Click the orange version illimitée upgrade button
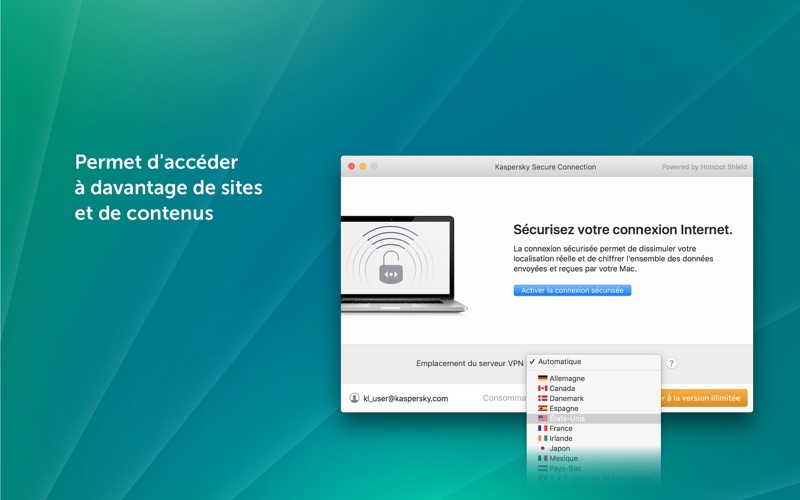 point(704,398)
